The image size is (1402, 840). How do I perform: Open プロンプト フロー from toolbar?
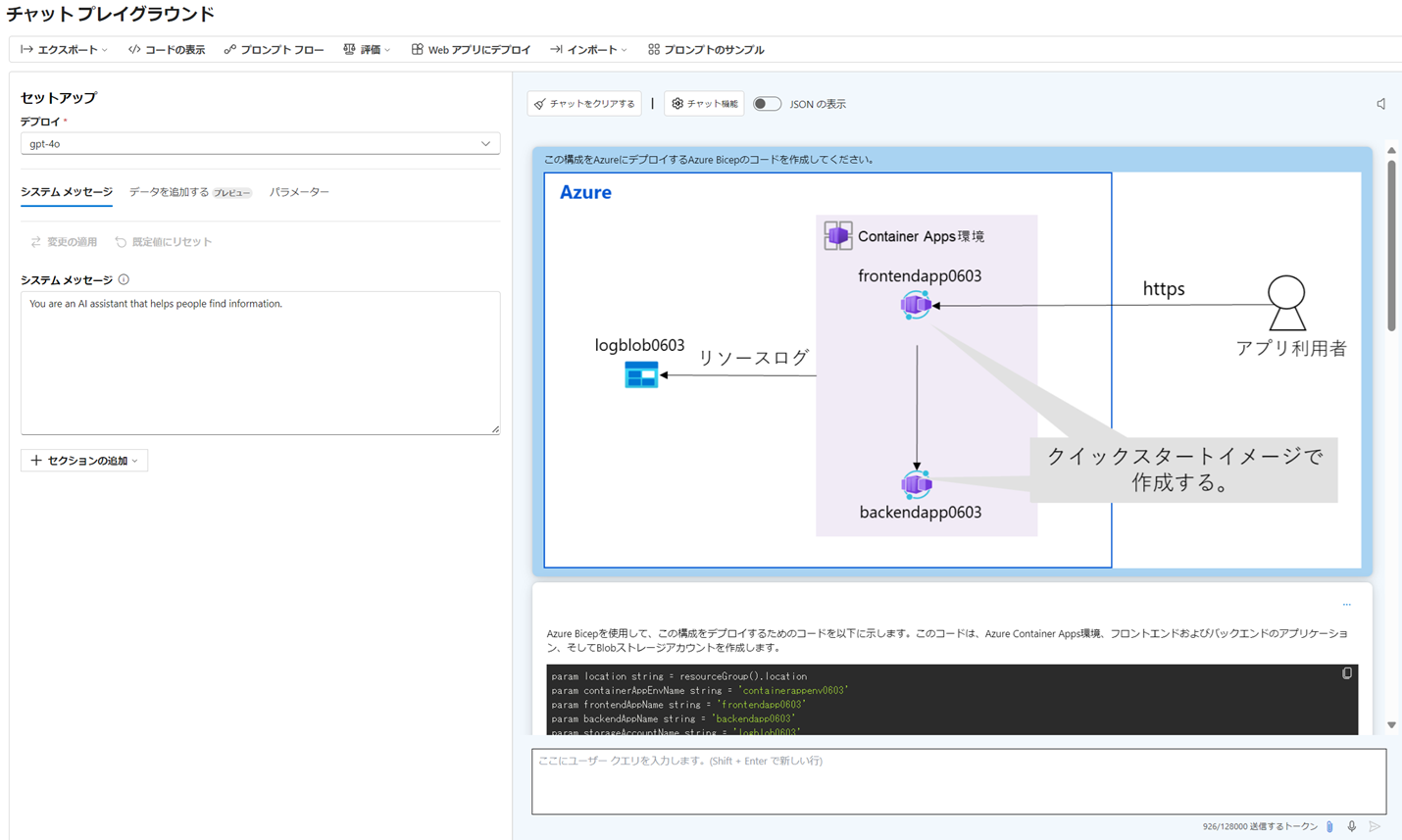click(x=282, y=49)
